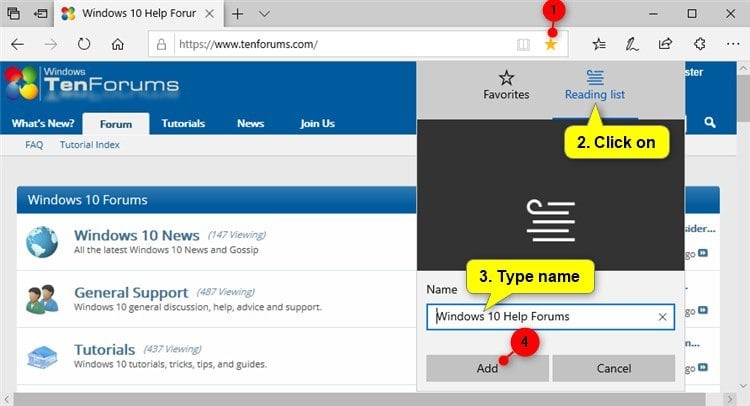Open the Favorites hub icon
750x406 pixels.
coord(599,44)
